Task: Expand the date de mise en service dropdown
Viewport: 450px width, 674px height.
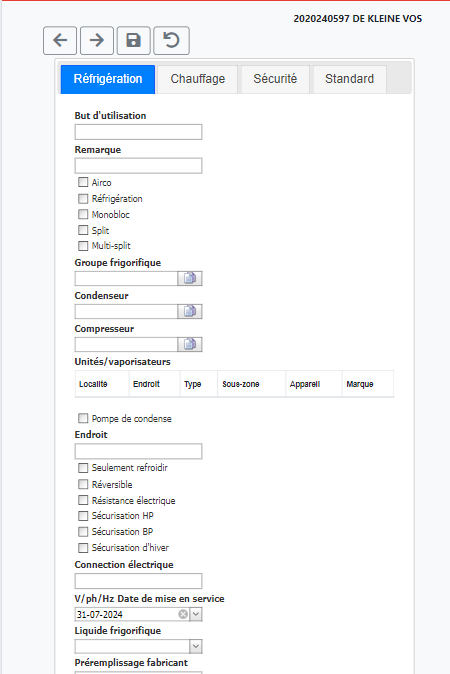Action: [196, 614]
